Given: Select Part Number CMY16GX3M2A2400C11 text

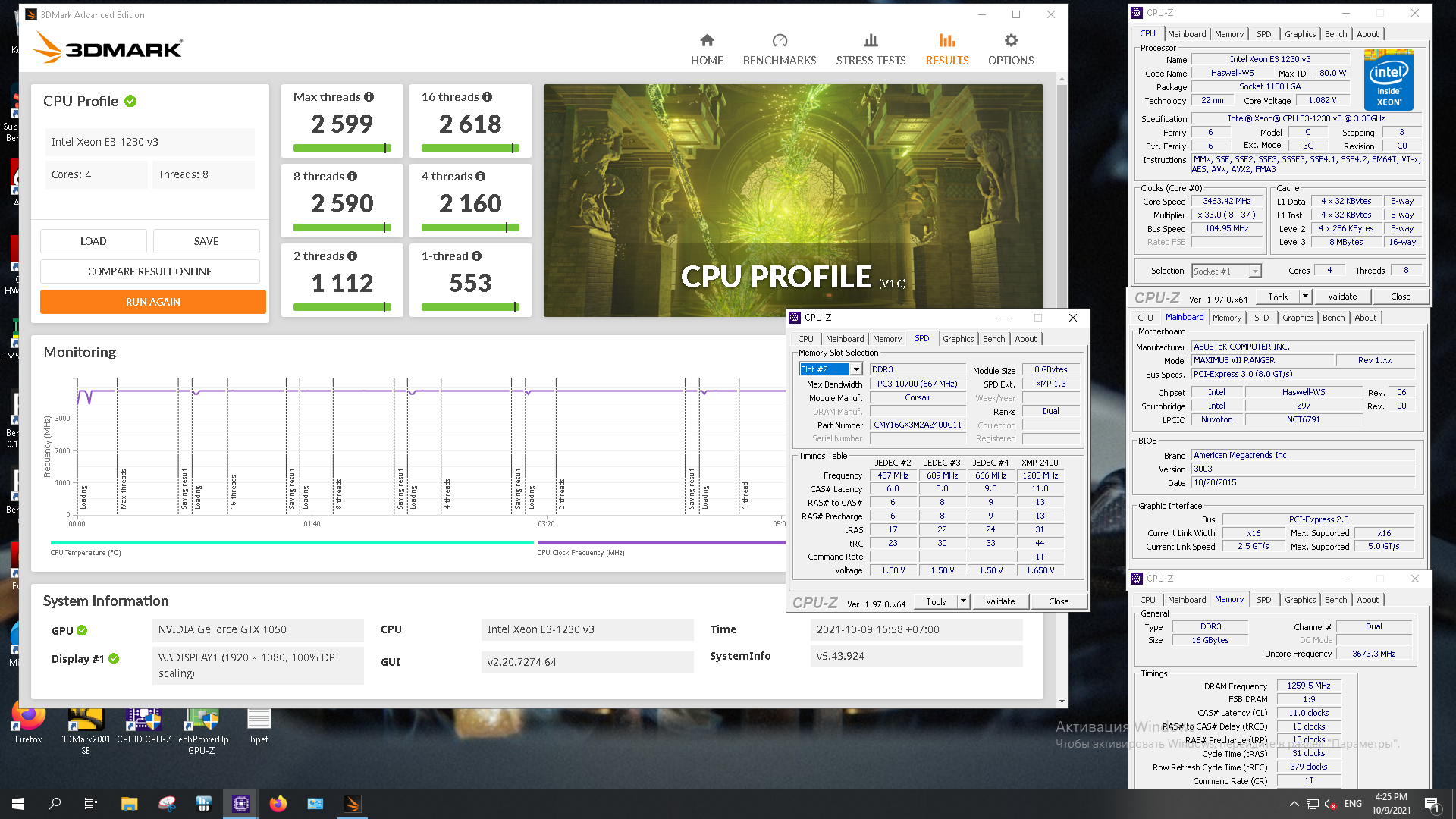Looking at the screenshot, I should coord(918,425).
